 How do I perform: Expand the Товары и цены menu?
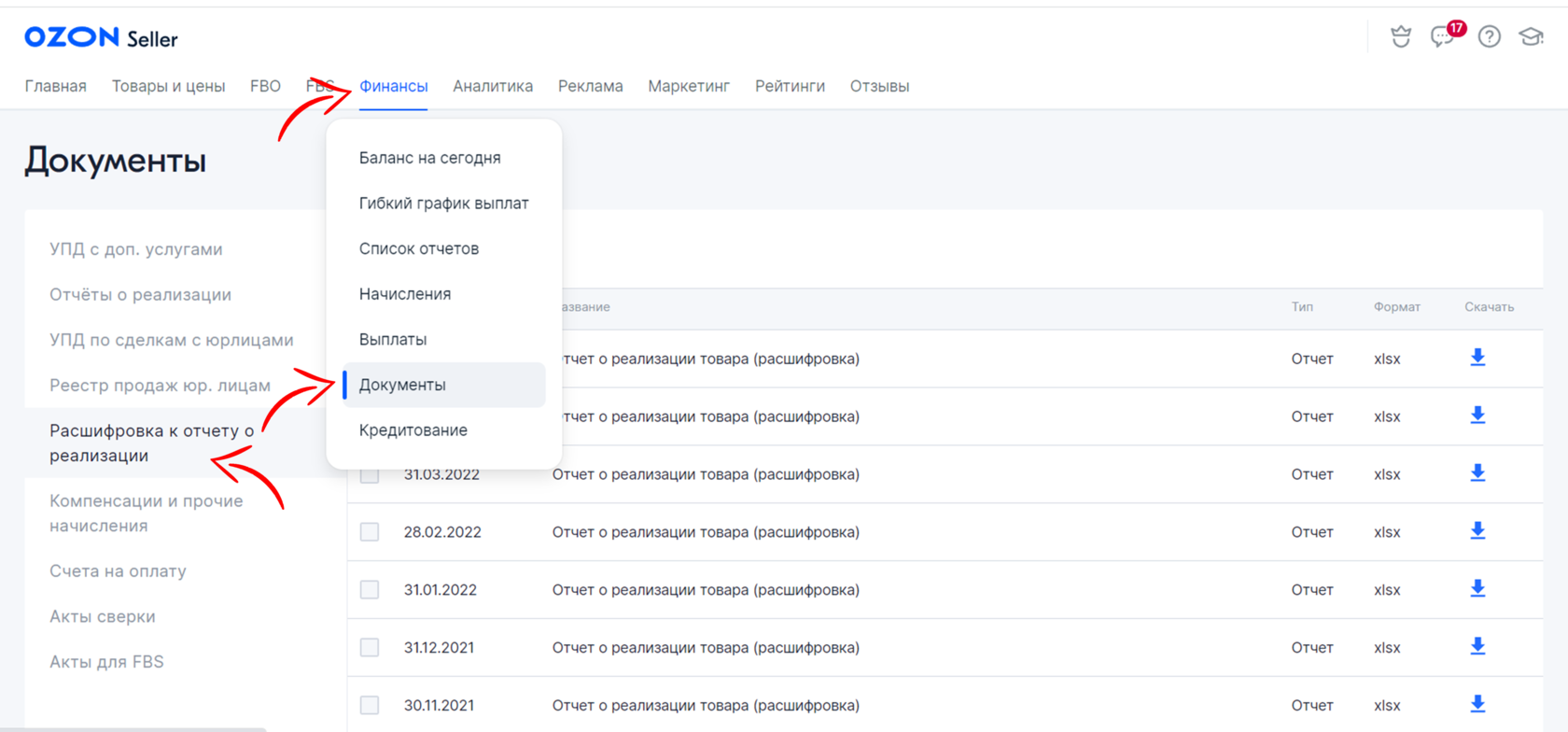(168, 86)
